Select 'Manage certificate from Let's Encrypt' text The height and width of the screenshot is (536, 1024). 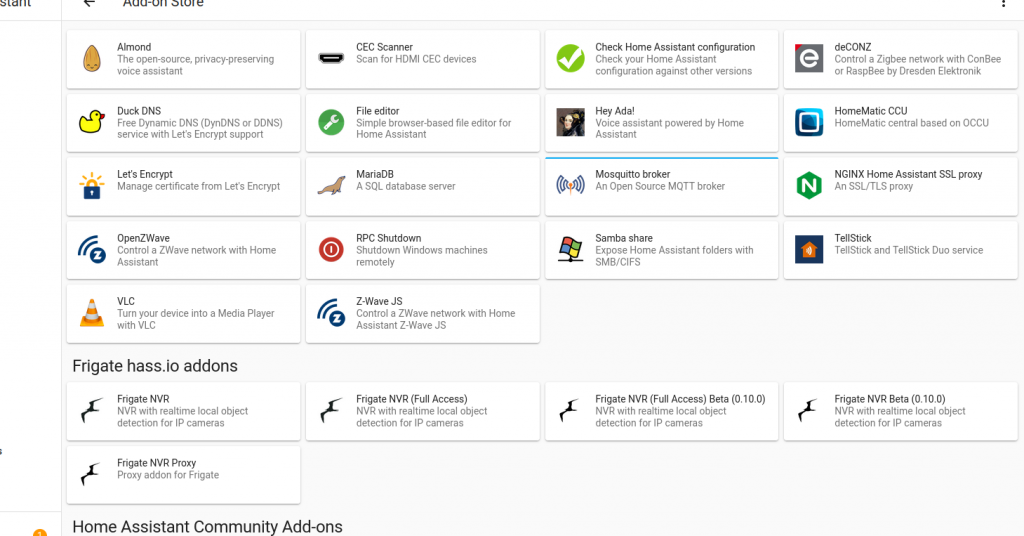(199, 186)
